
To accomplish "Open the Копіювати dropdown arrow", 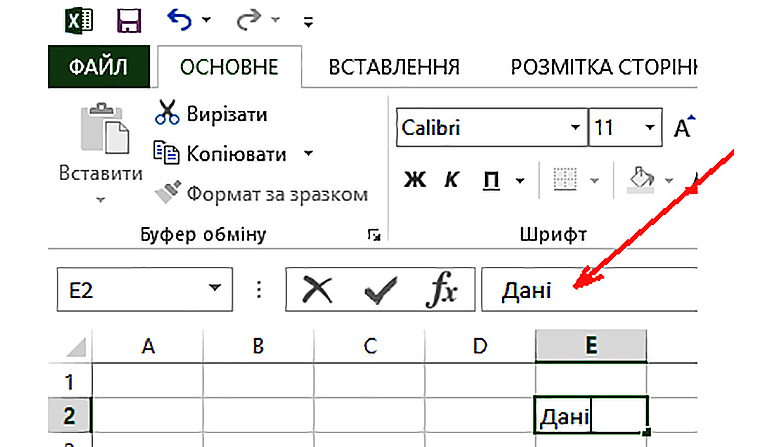I will pos(308,153).
